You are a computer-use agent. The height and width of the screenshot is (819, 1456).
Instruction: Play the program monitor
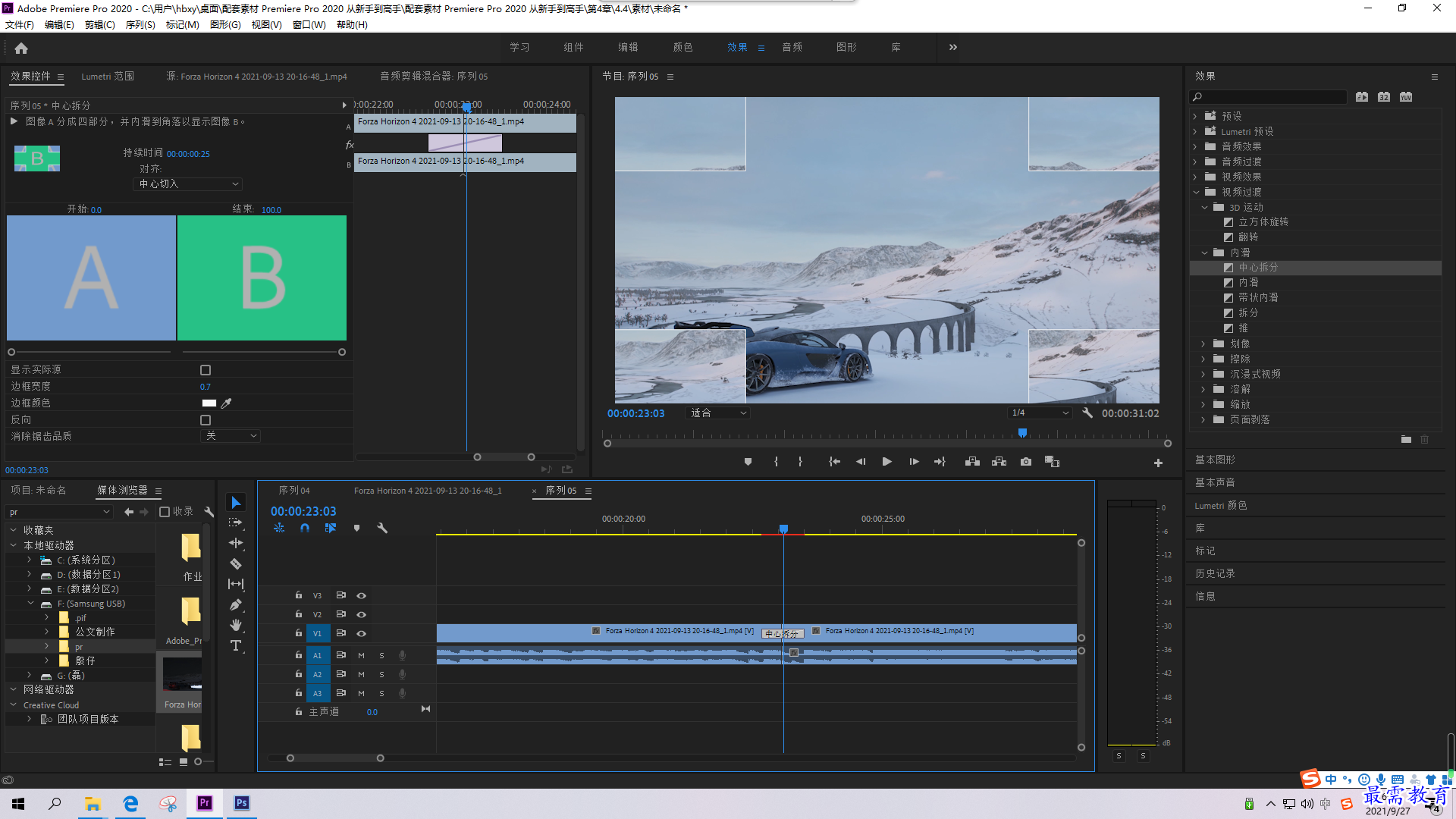(886, 461)
